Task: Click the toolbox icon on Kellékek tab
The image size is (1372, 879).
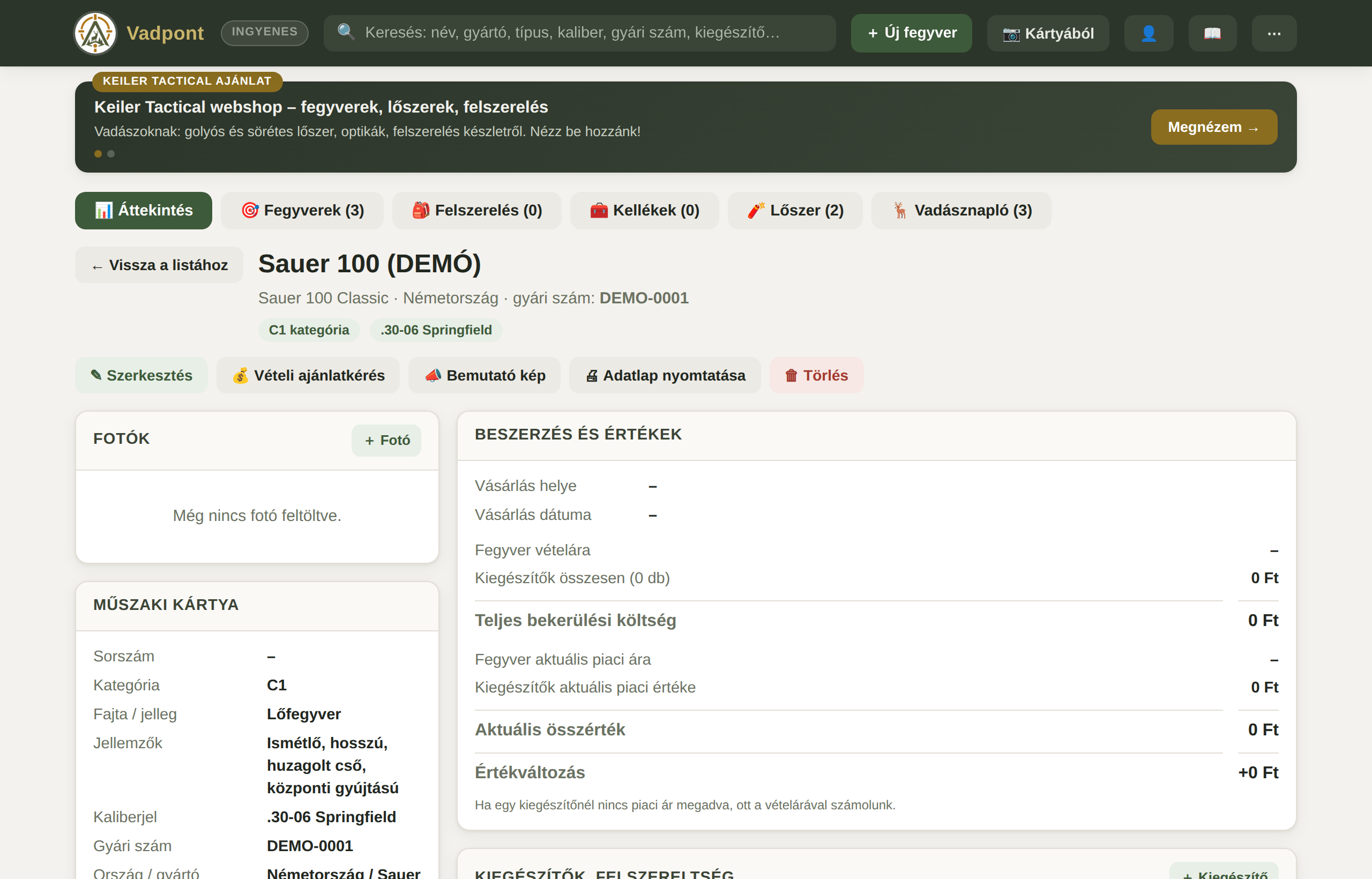Action: pos(599,210)
